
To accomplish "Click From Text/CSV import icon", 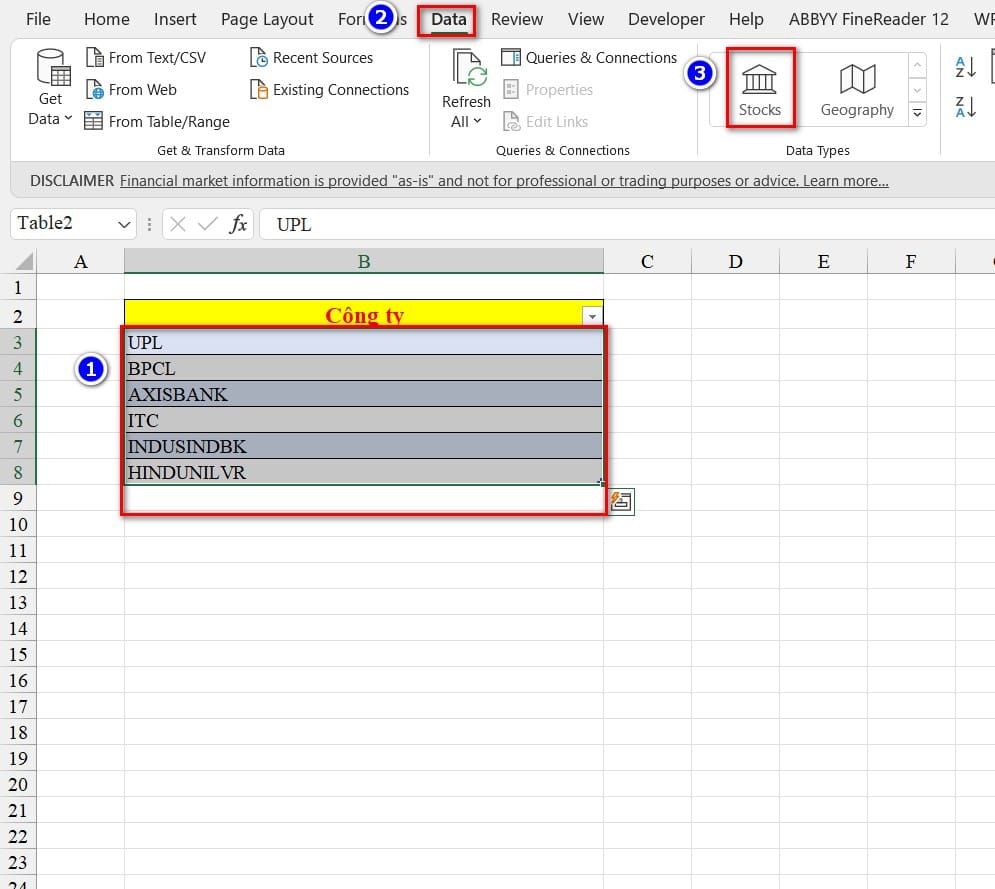I will 95,57.
